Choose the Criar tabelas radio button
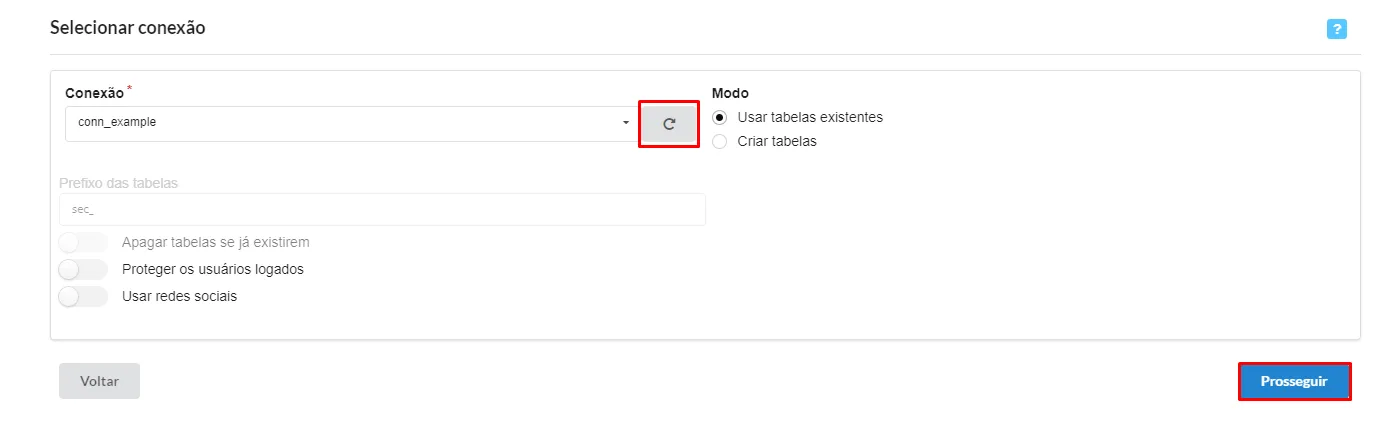Screen dimensions: 1396x433 point(720,141)
